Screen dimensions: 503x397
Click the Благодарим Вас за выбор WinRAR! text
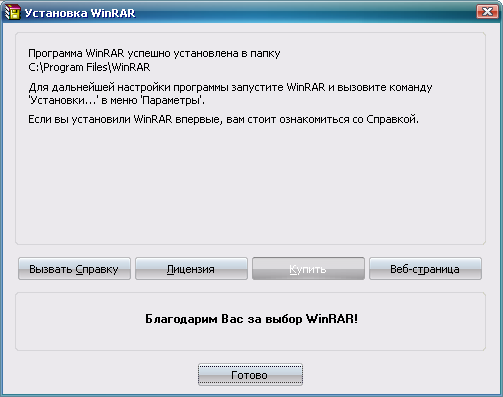click(251, 319)
